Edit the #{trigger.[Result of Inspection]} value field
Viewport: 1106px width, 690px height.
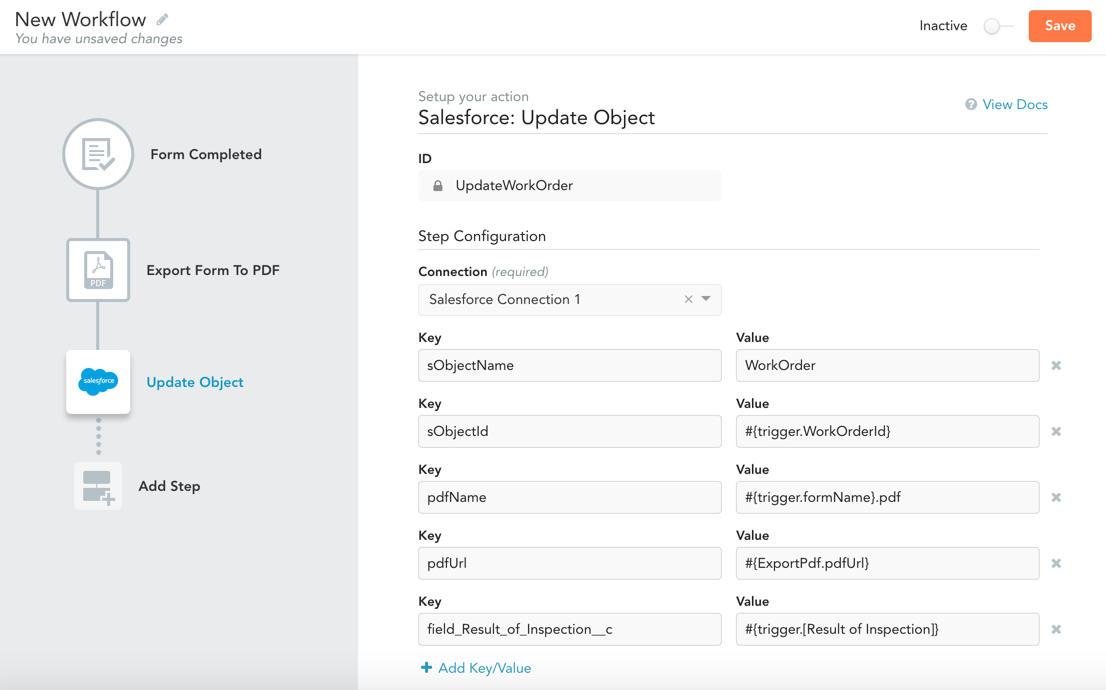point(887,629)
